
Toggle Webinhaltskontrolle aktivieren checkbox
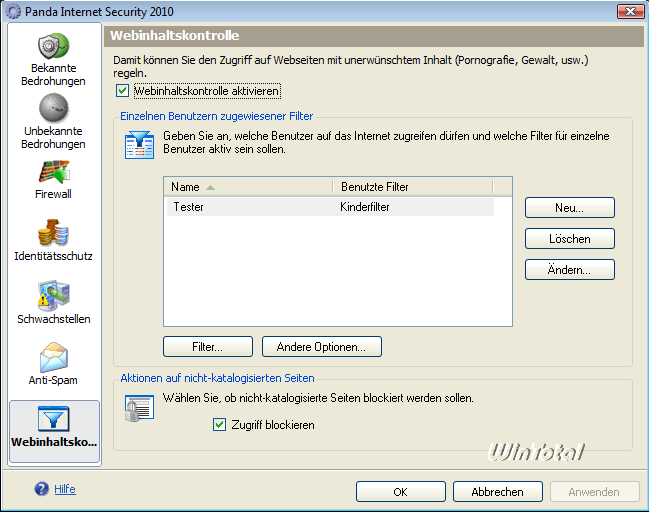coord(123,91)
